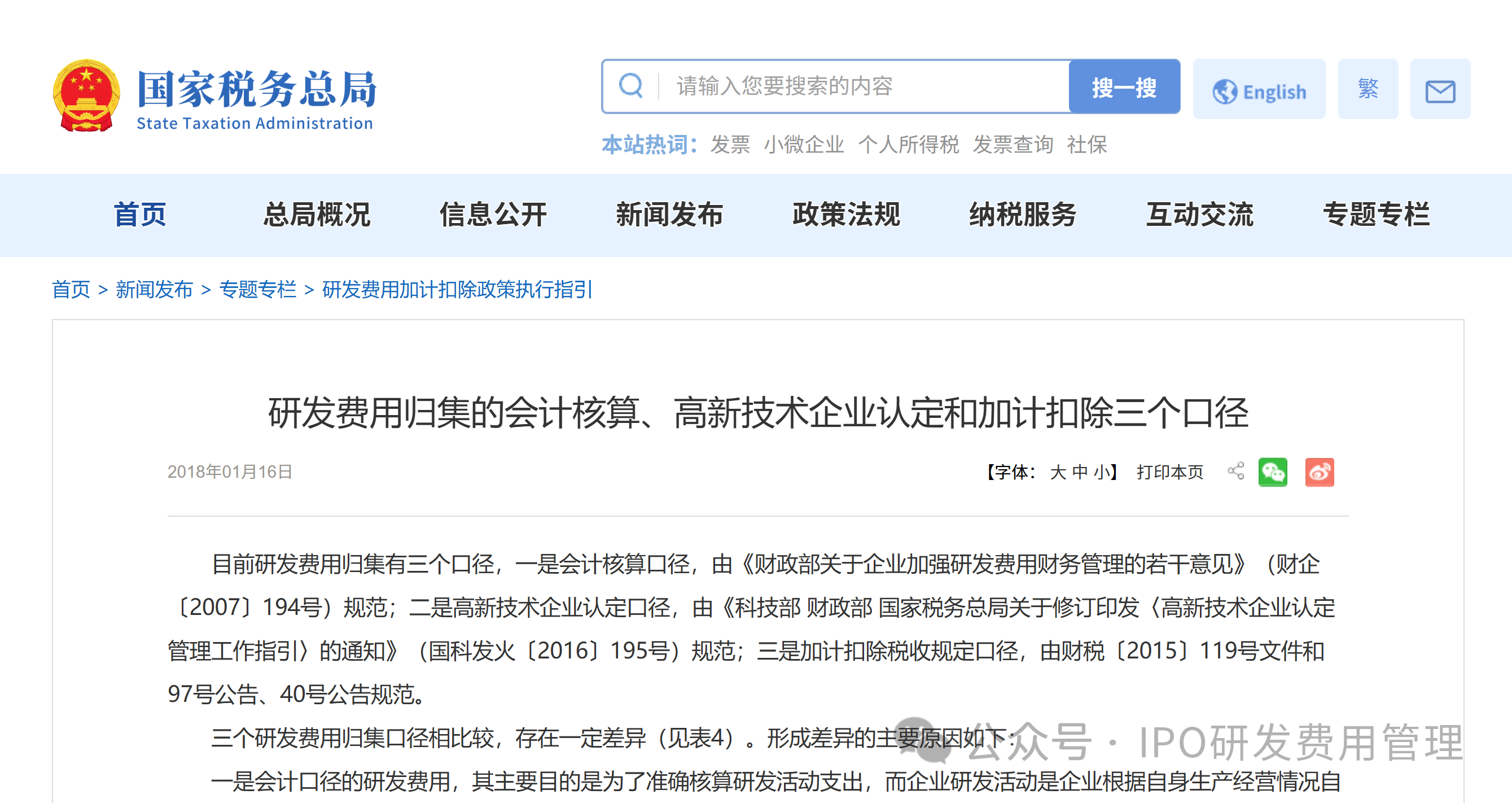This screenshot has width=1512, height=803.
Task: Click the State Taxation Administration national emblem logo
Action: click(x=86, y=95)
